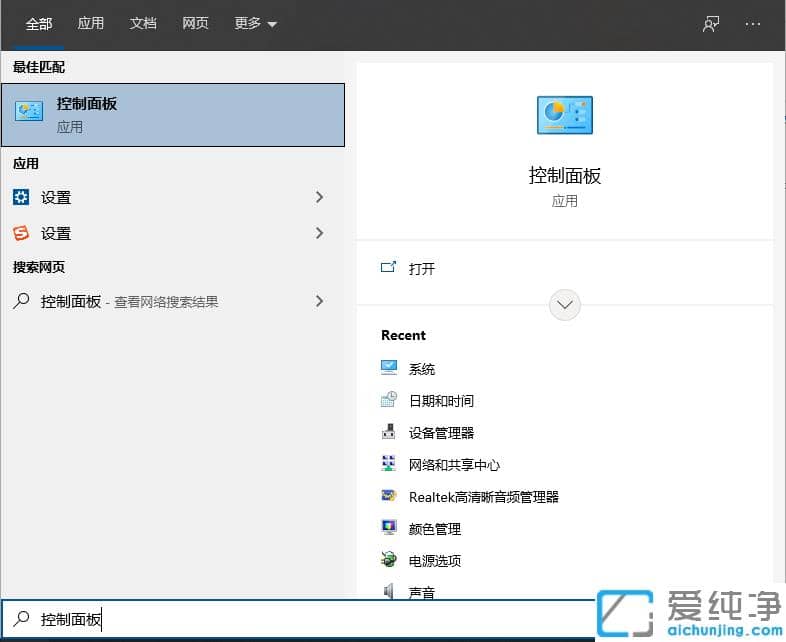
Task: Switch to the 文档 tab
Action: click(x=143, y=24)
